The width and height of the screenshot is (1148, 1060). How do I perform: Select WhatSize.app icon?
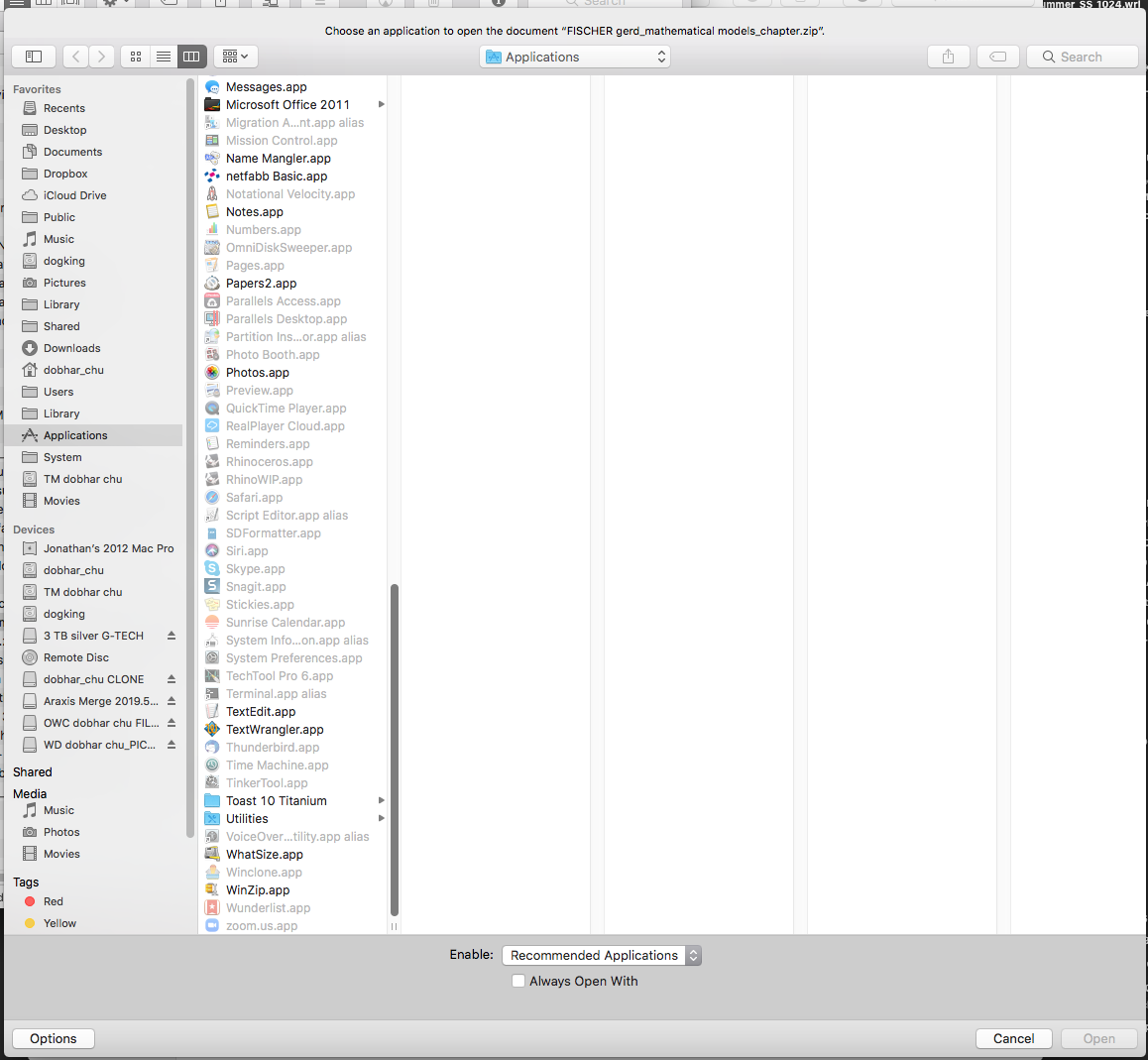pyautogui.click(x=212, y=854)
